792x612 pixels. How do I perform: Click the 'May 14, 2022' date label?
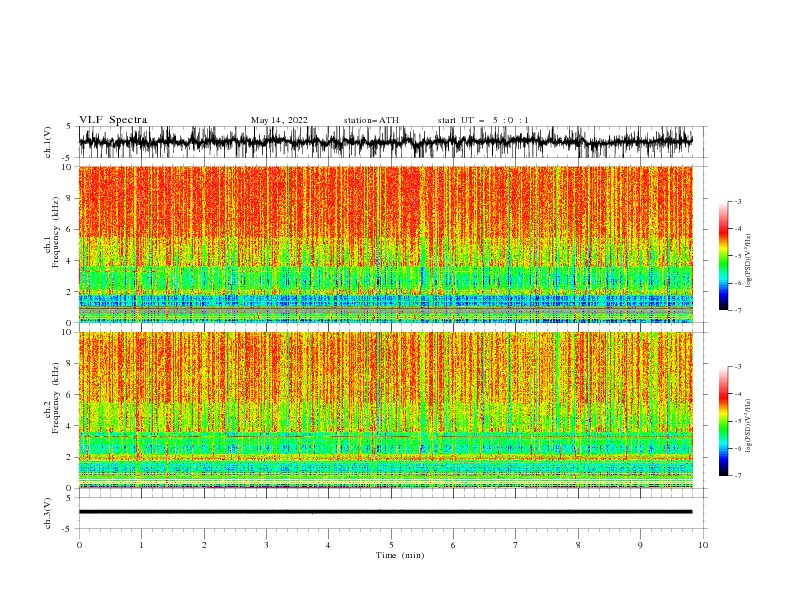tap(279, 120)
